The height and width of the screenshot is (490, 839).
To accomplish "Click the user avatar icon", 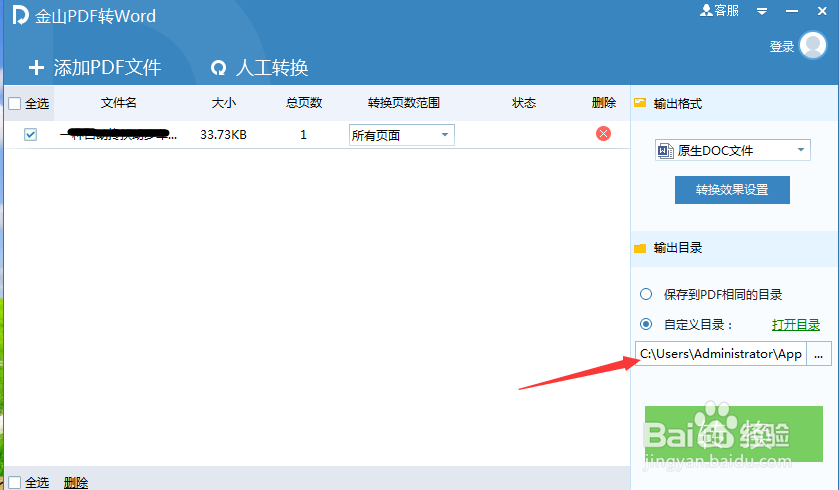I will coord(813,45).
